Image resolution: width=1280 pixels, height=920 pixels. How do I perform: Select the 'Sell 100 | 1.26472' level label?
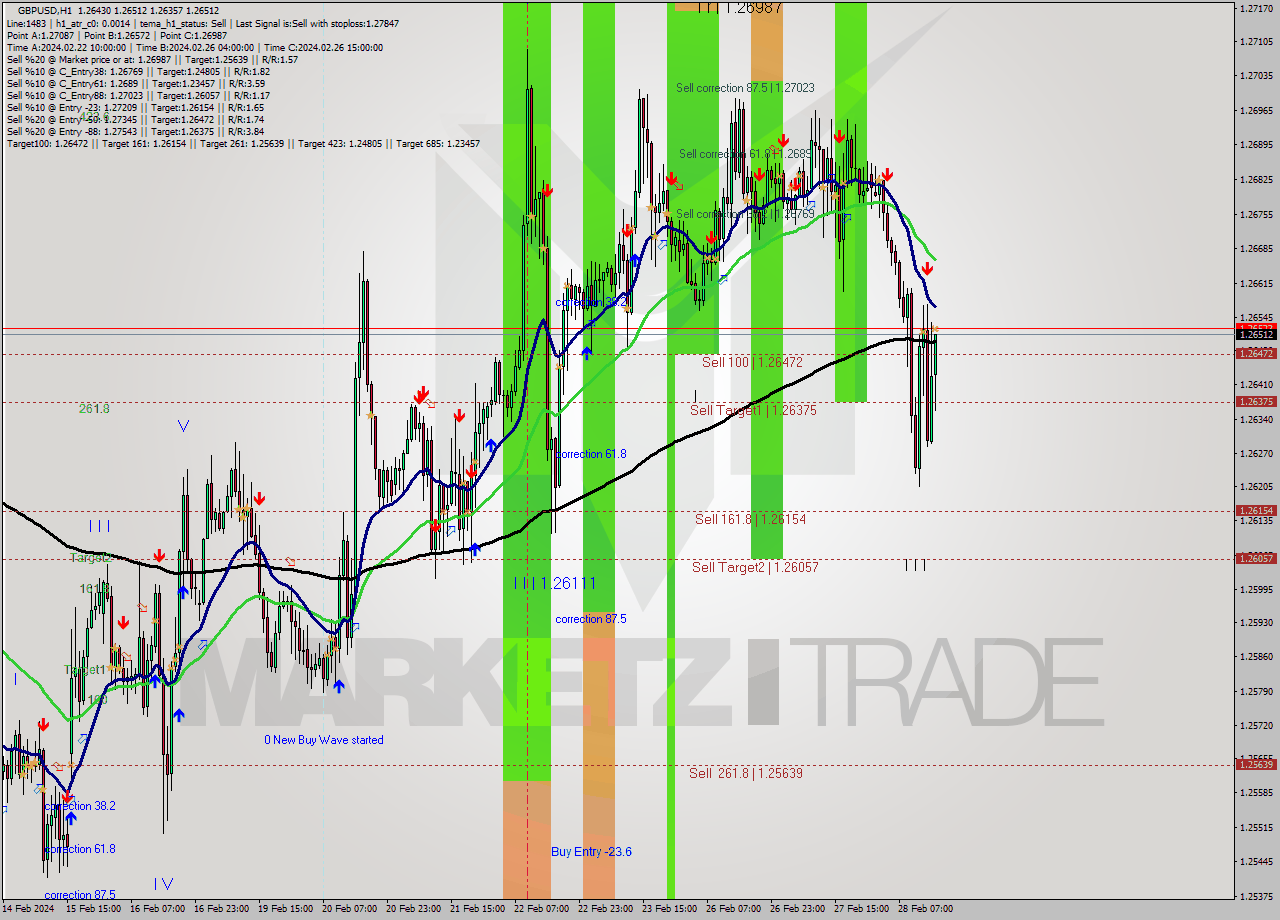pyautogui.click(x=752, y=362)
